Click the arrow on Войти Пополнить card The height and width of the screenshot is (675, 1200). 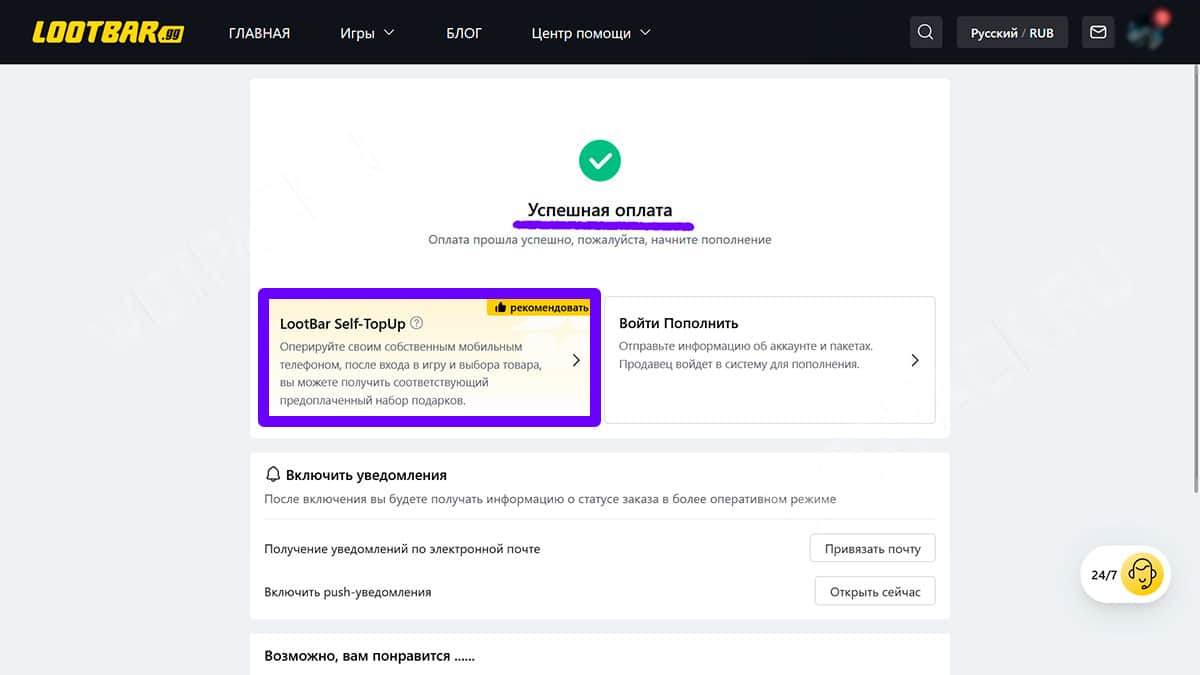coord(915,360)
